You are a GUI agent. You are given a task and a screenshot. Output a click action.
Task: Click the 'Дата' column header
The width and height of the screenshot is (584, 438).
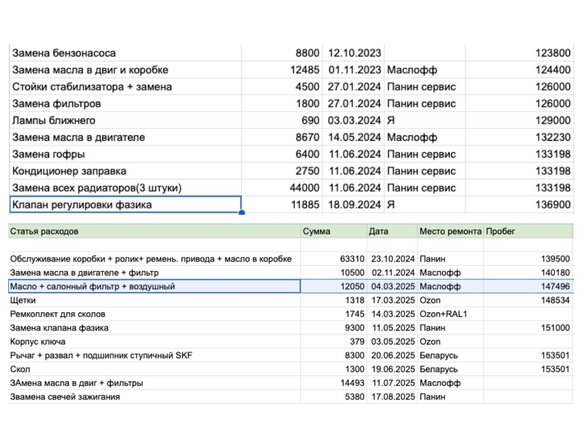click(x=392, y=231)
